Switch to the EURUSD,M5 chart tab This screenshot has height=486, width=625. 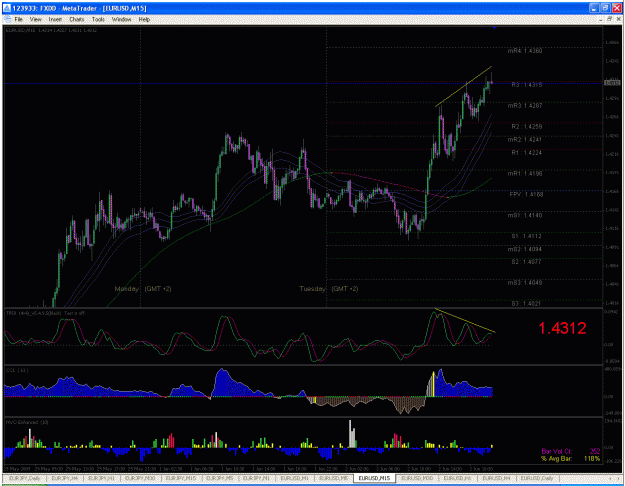point(334,478)
